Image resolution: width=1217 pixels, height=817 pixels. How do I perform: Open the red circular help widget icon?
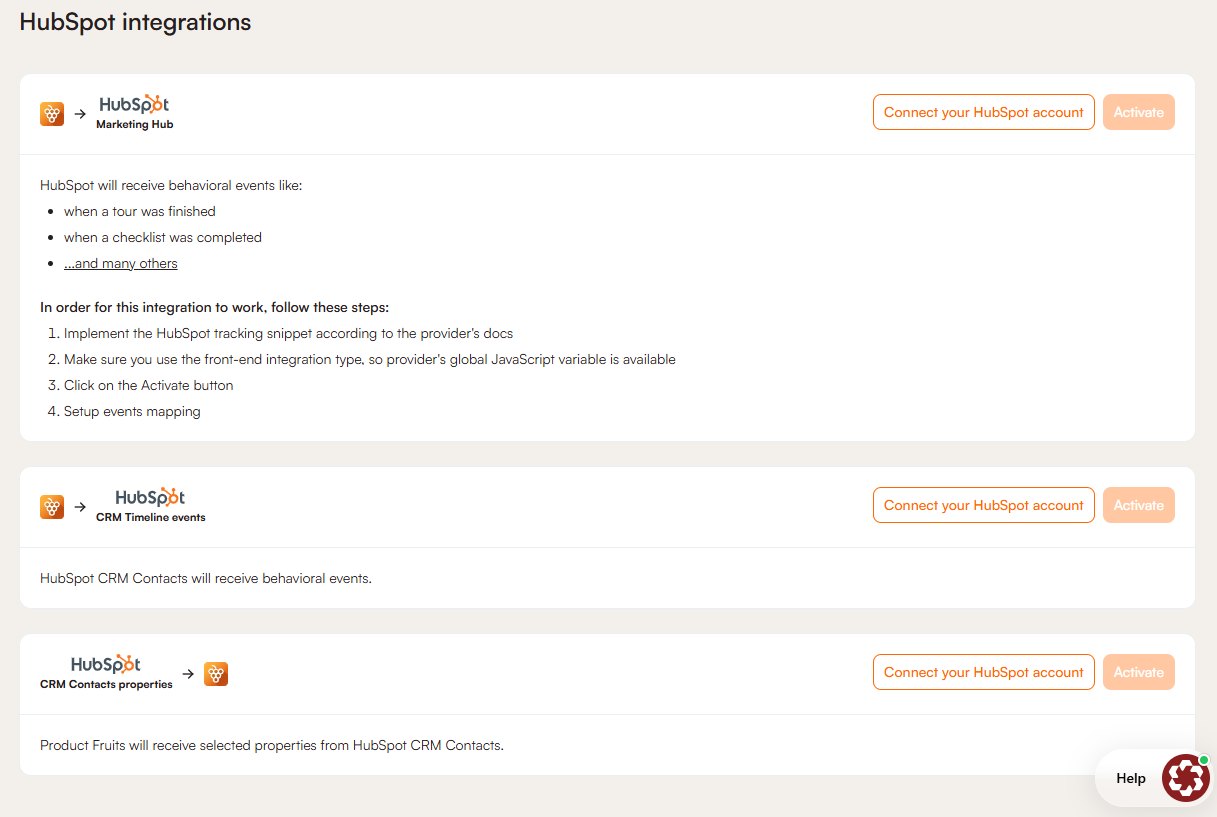coord(1186,778)
